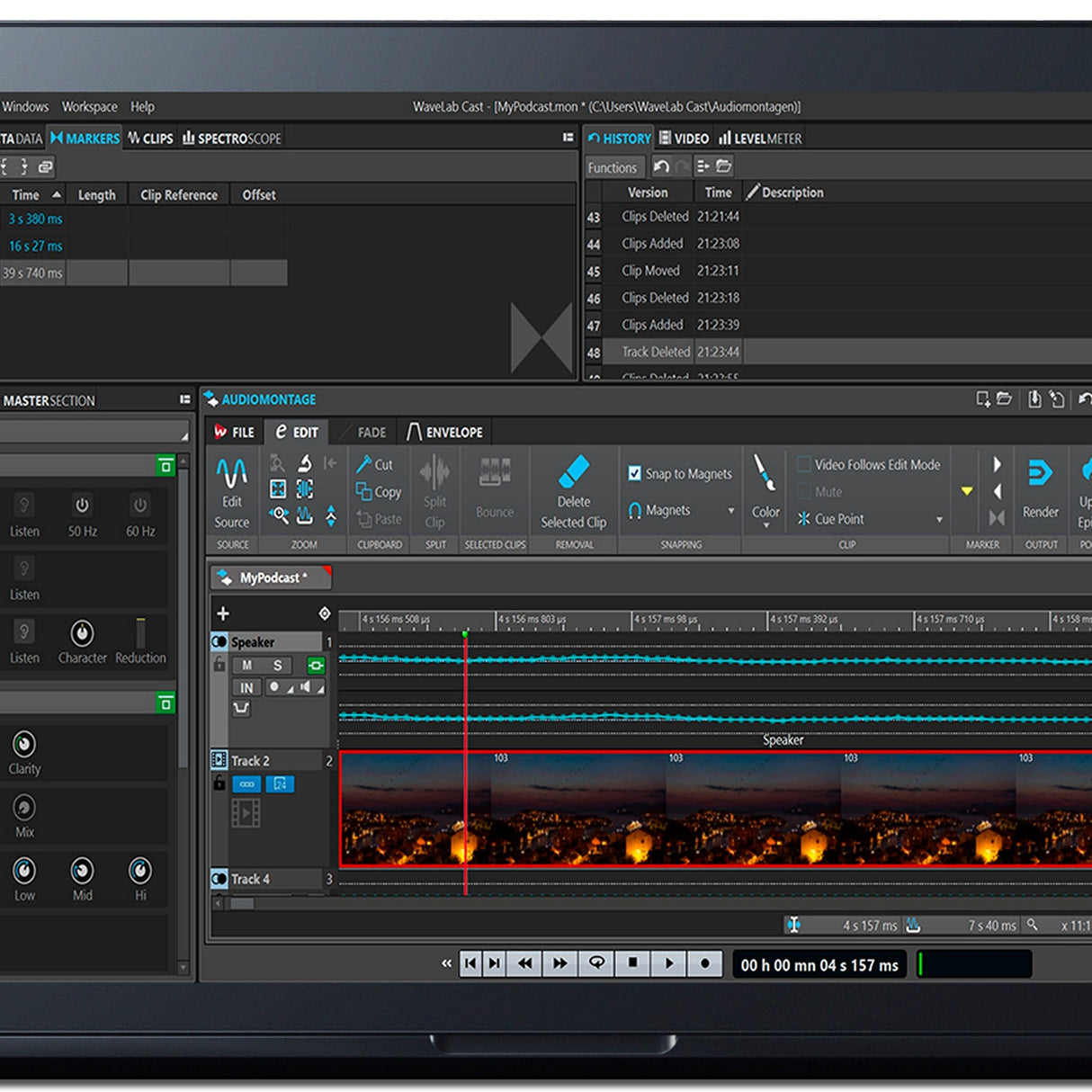Open the Spectroscope panel tab

pyautogui.click(x=232, y=139)
